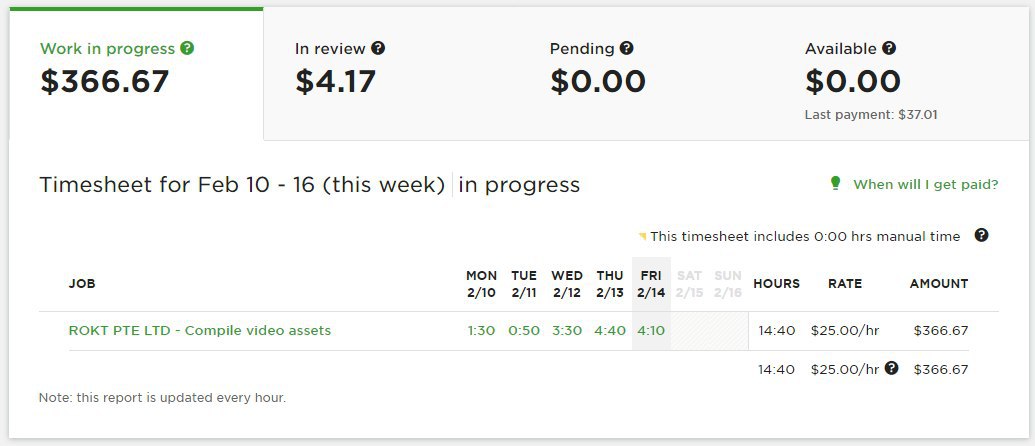This screenshot has width=1035, height=446.
Task: Open ROKT PTE LTD job link
Action: tap(200, 330)
